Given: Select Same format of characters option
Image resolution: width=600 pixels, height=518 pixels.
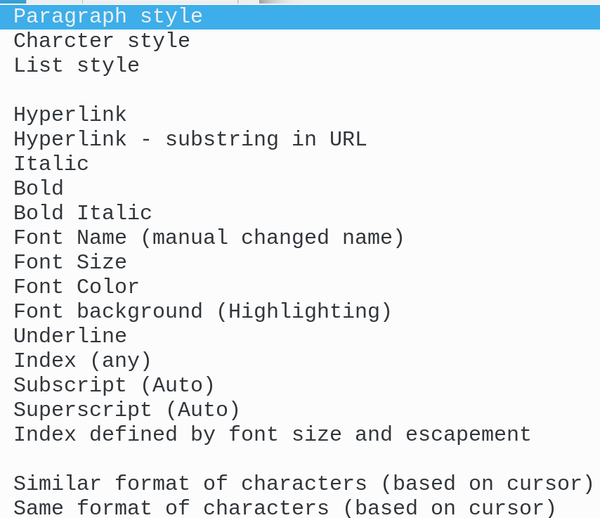Looking at the screenshot, I should click(x=300, y=507).
